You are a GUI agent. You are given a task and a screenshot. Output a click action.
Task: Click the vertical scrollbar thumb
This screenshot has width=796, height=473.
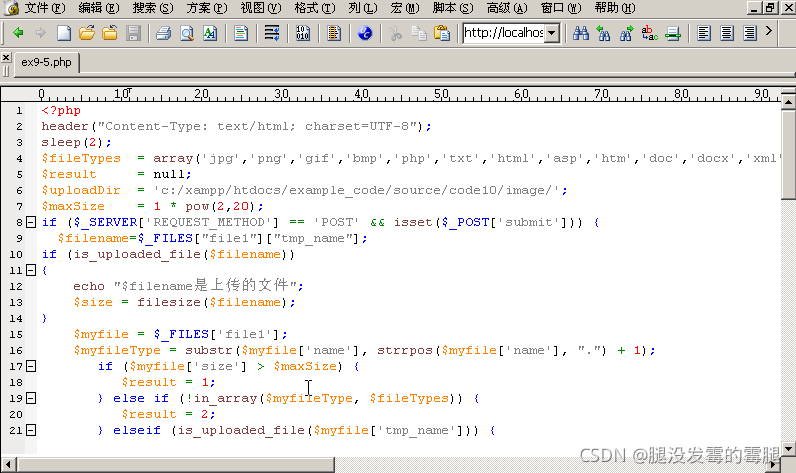tap(788, 155)
